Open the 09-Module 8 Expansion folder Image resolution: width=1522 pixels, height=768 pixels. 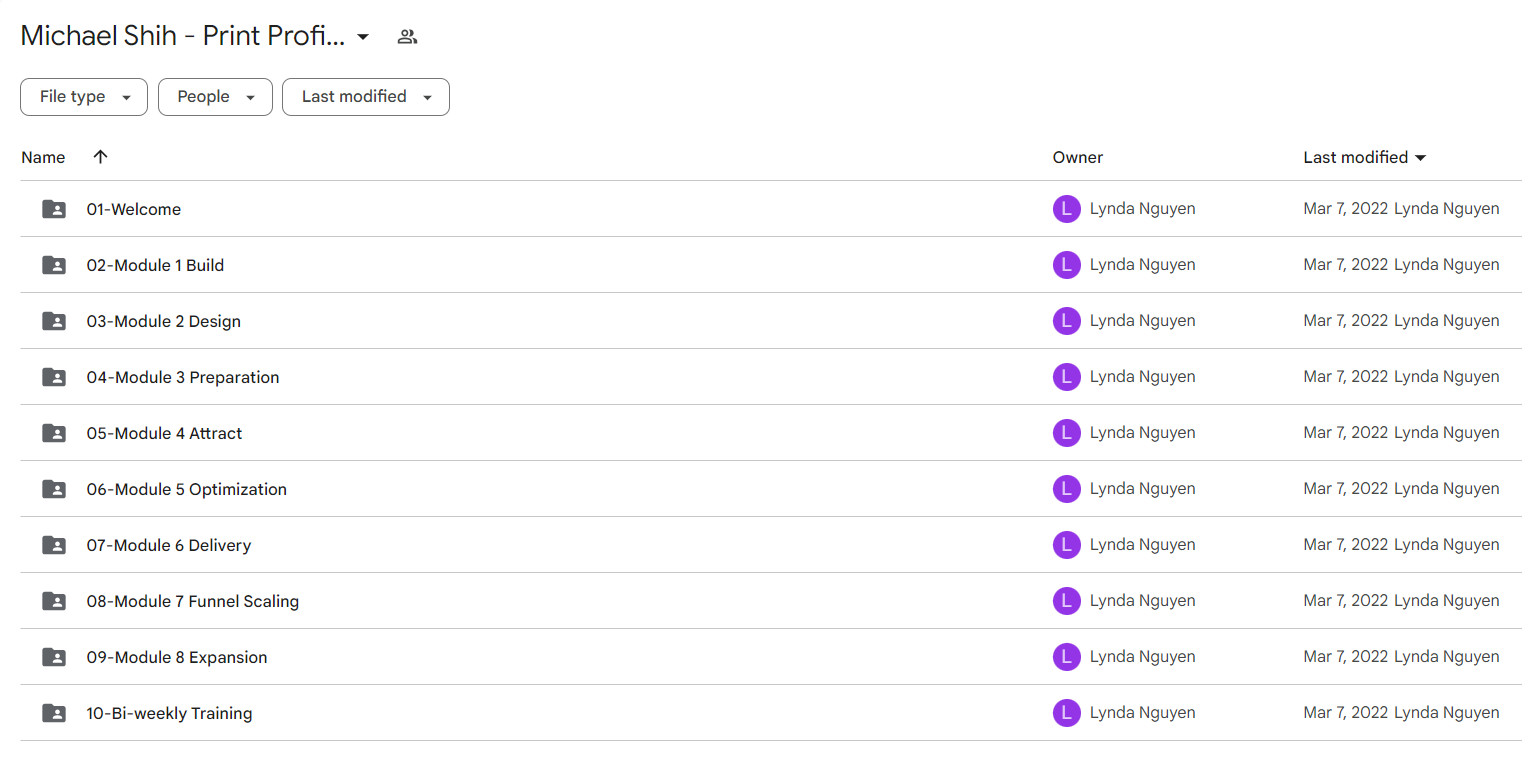(x=177, y=657)
